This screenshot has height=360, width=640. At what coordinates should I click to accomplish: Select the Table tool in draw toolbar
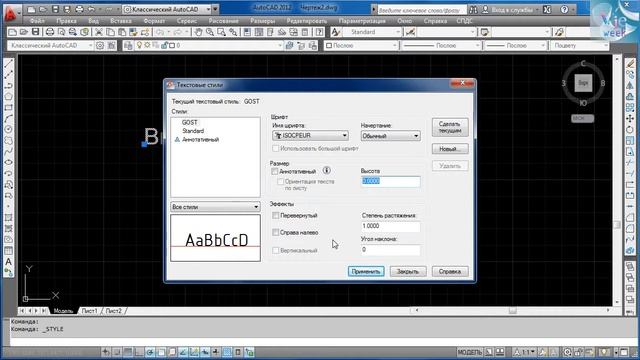pyautogui.click(x=9, y=251)
